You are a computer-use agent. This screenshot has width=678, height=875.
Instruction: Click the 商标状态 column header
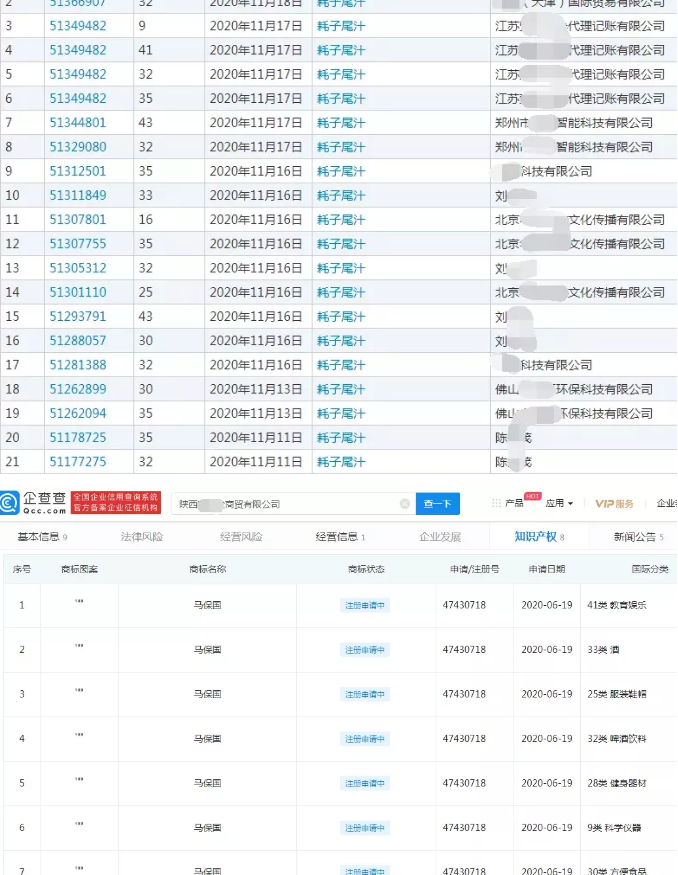click(366, 569)
